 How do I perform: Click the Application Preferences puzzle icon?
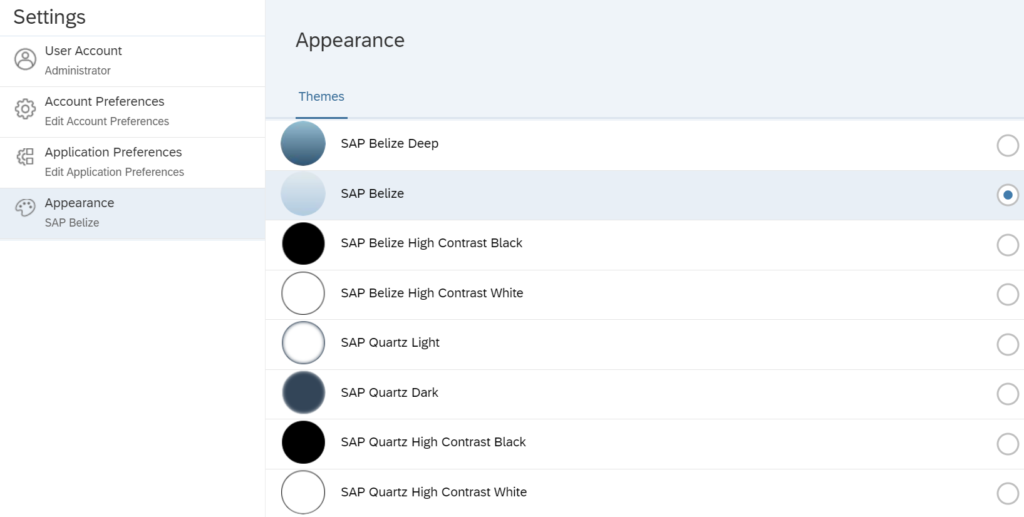tap(25, 157)
